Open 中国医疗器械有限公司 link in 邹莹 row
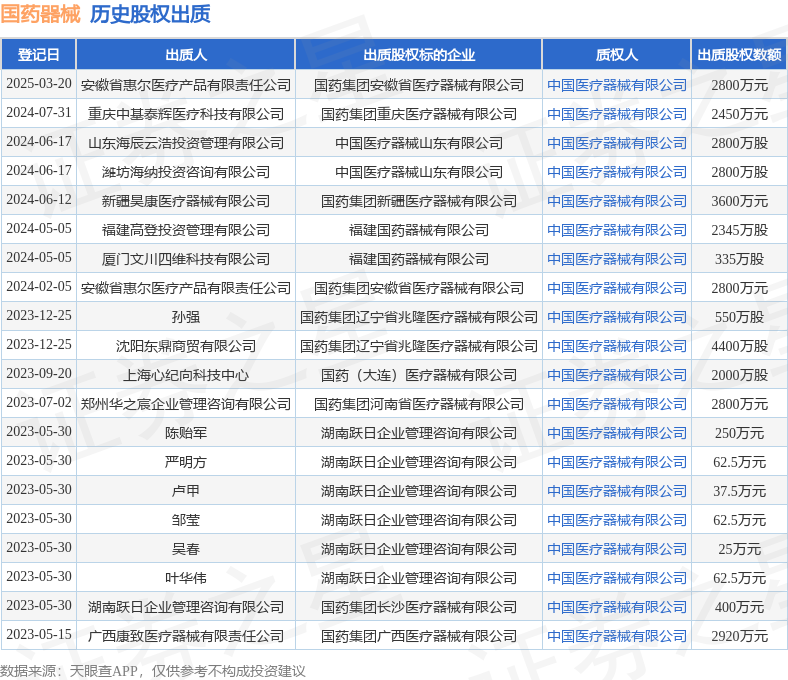Screen dimensions: 788x680 [x=617, y=520]
